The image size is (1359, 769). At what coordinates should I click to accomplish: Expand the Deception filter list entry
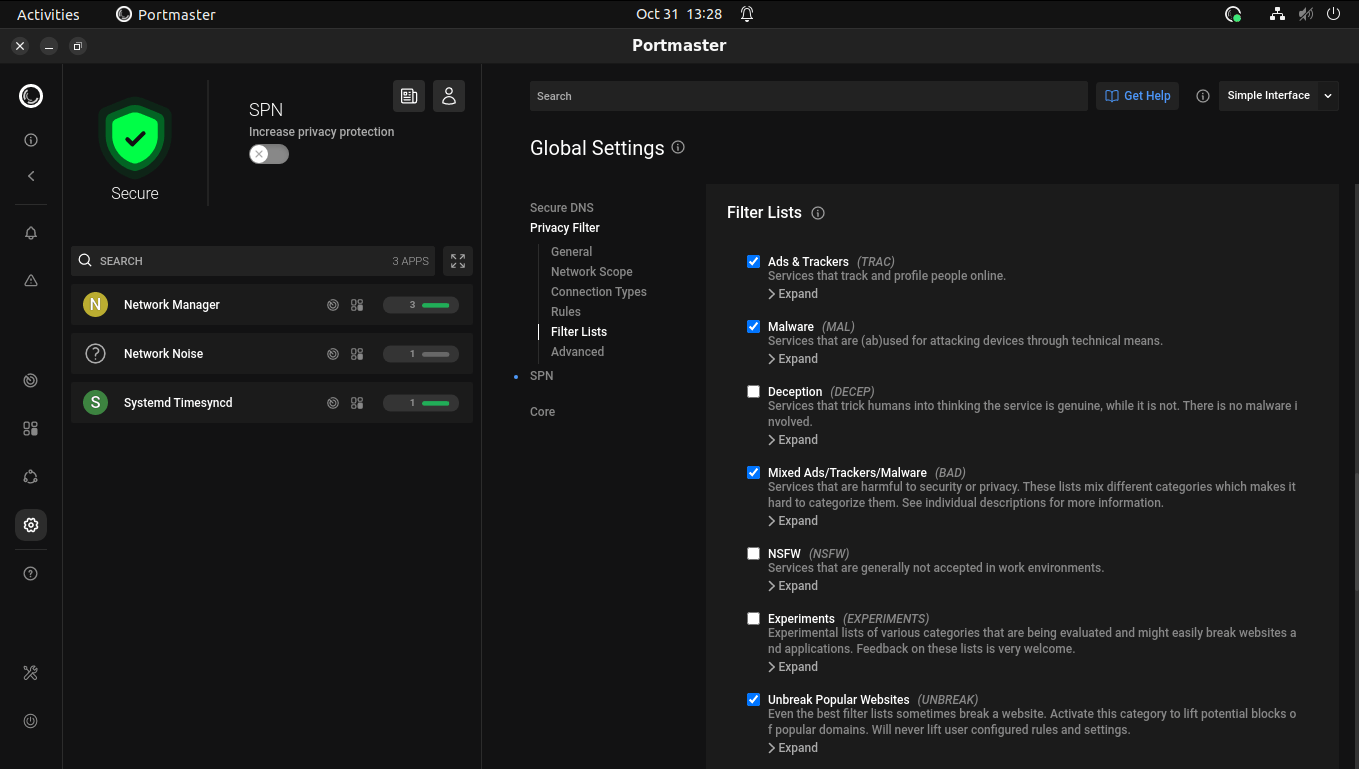[792, 439]
